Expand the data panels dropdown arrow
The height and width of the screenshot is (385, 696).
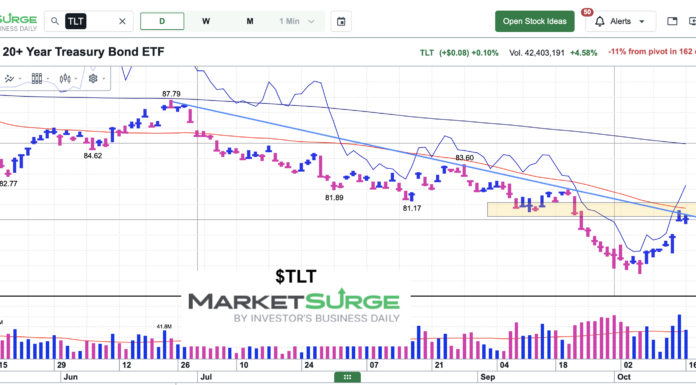48,79
